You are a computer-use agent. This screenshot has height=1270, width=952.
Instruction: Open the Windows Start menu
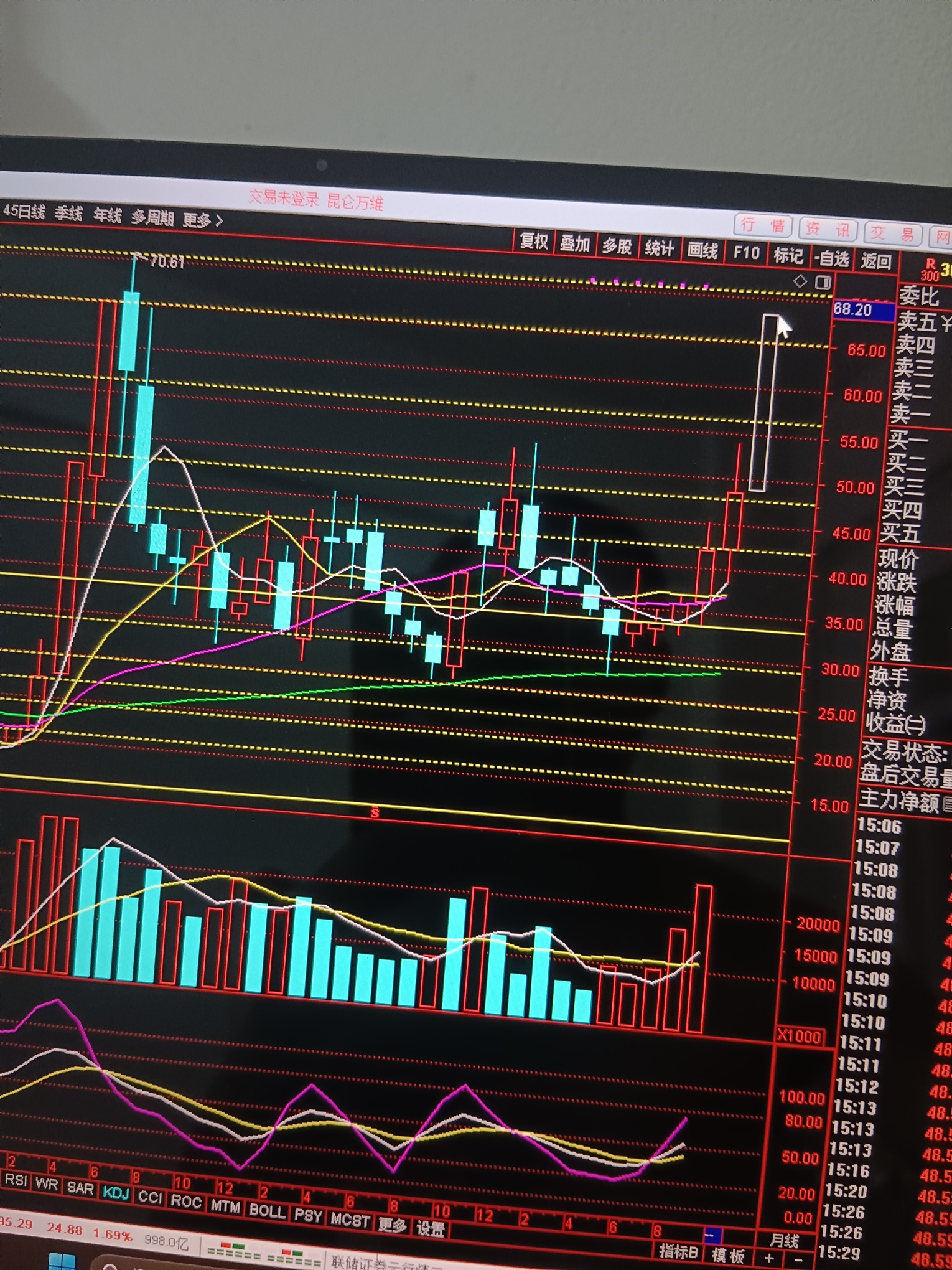coord(62,1262)
